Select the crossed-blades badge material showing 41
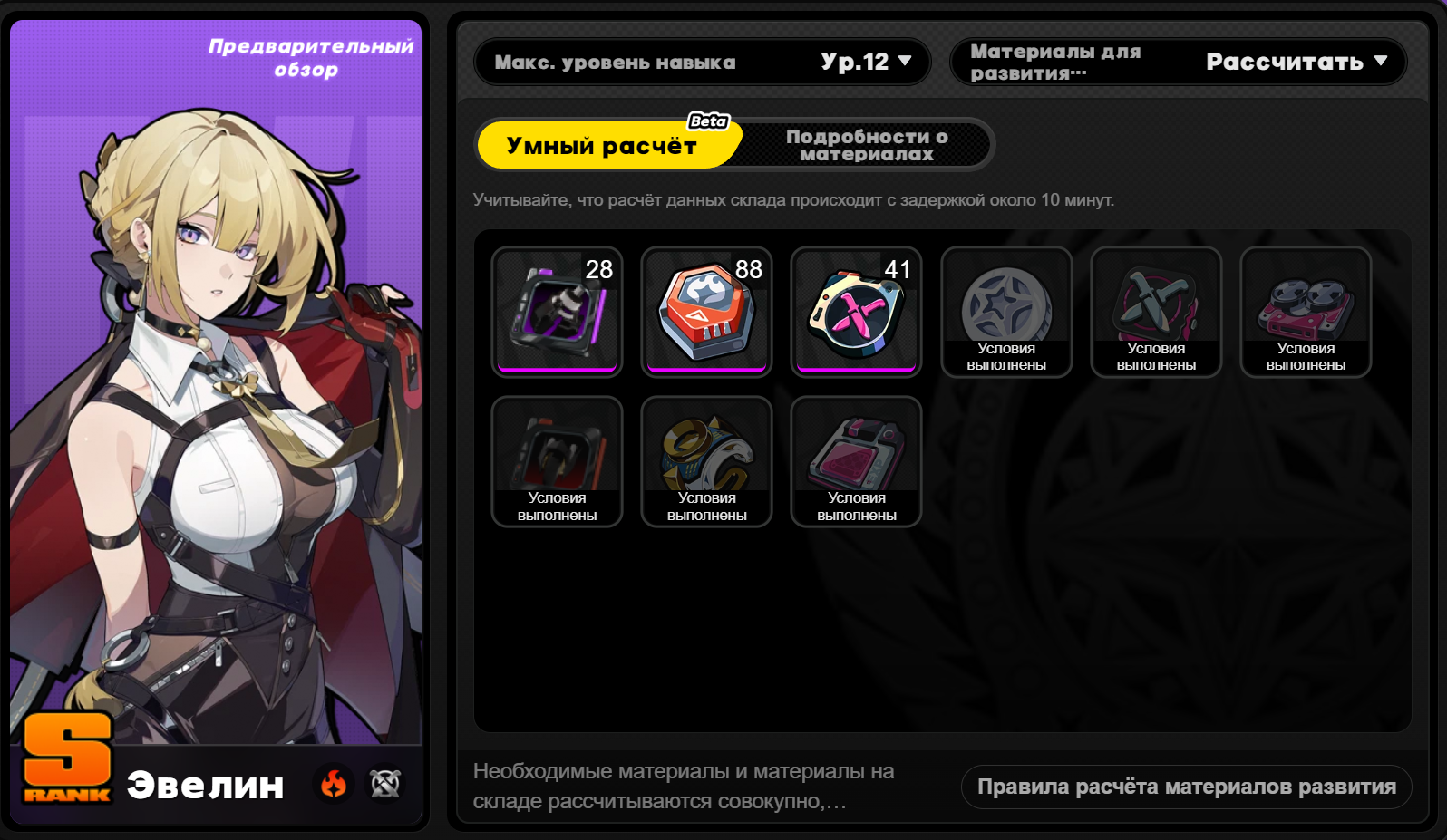Viewport: 1447px width, 840px height. click(x=856, y=312)
